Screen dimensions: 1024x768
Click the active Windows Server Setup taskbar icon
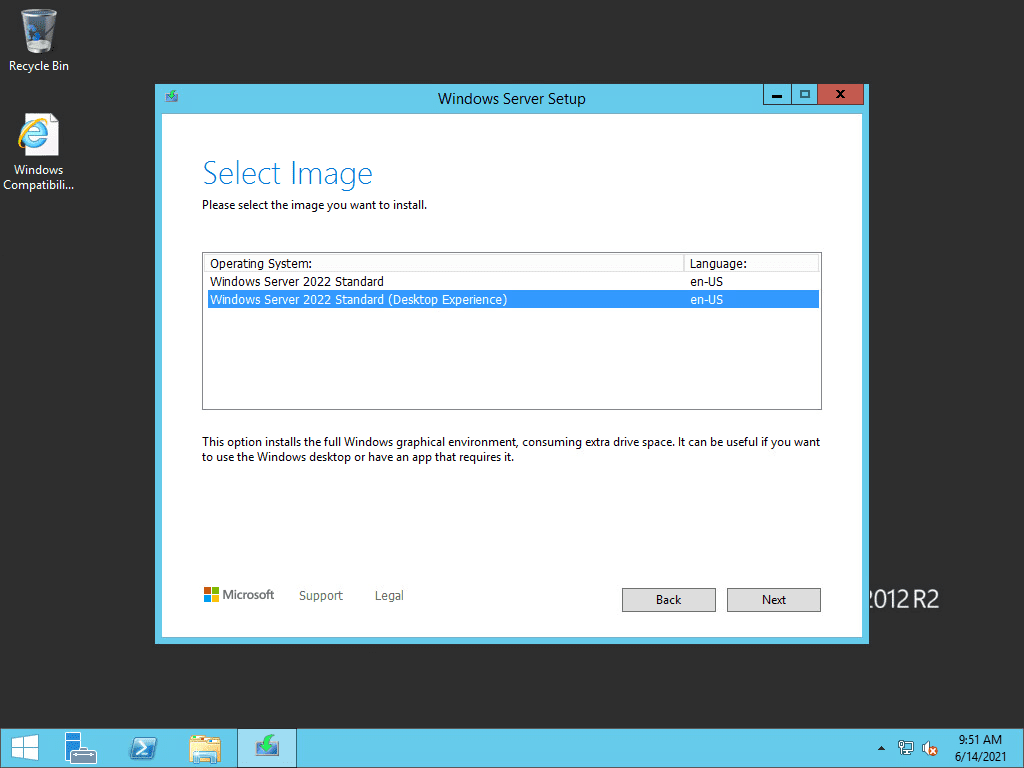[266, 747]
